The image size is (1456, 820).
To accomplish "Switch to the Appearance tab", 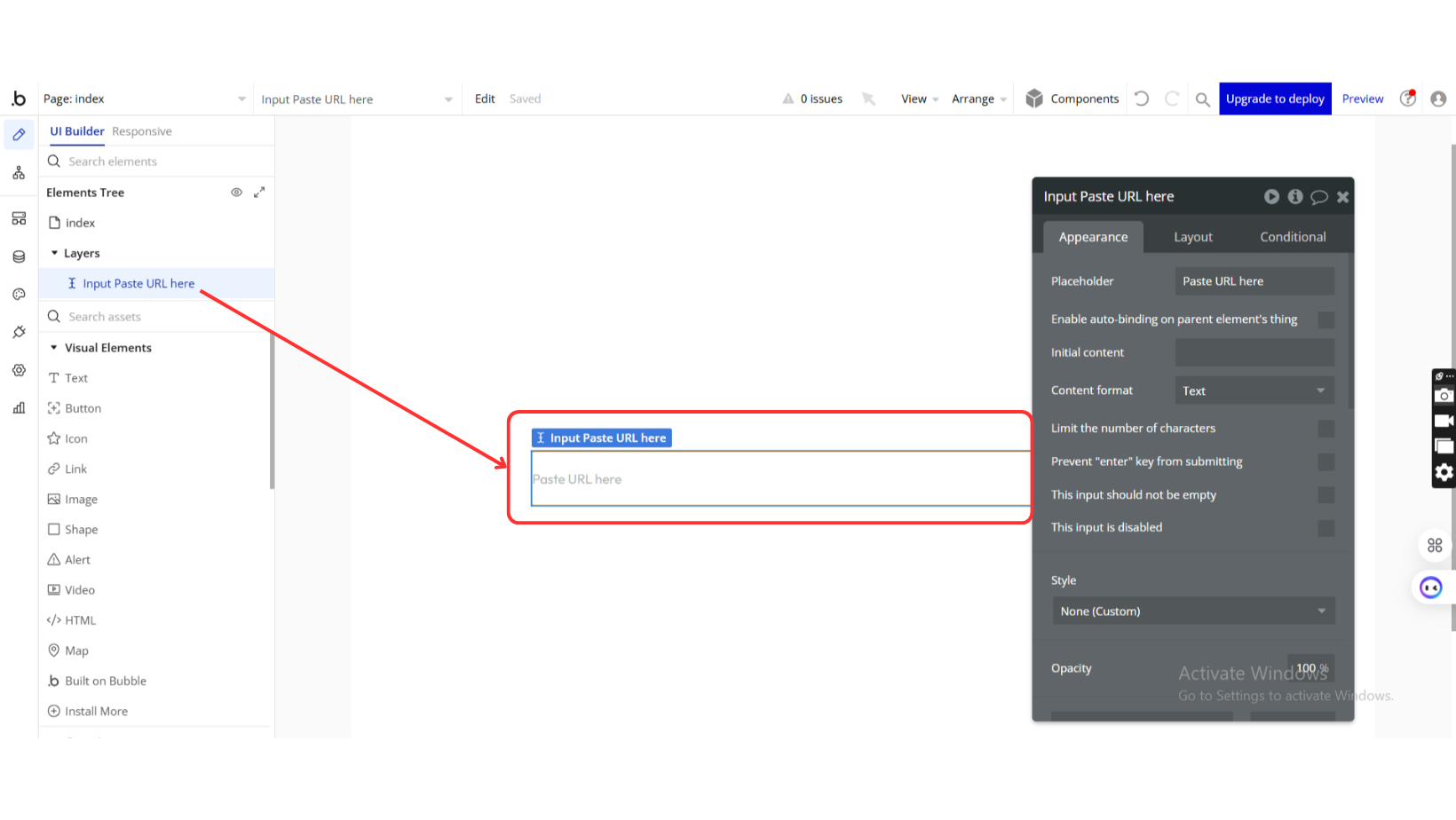I will [x=1093, y=237].
